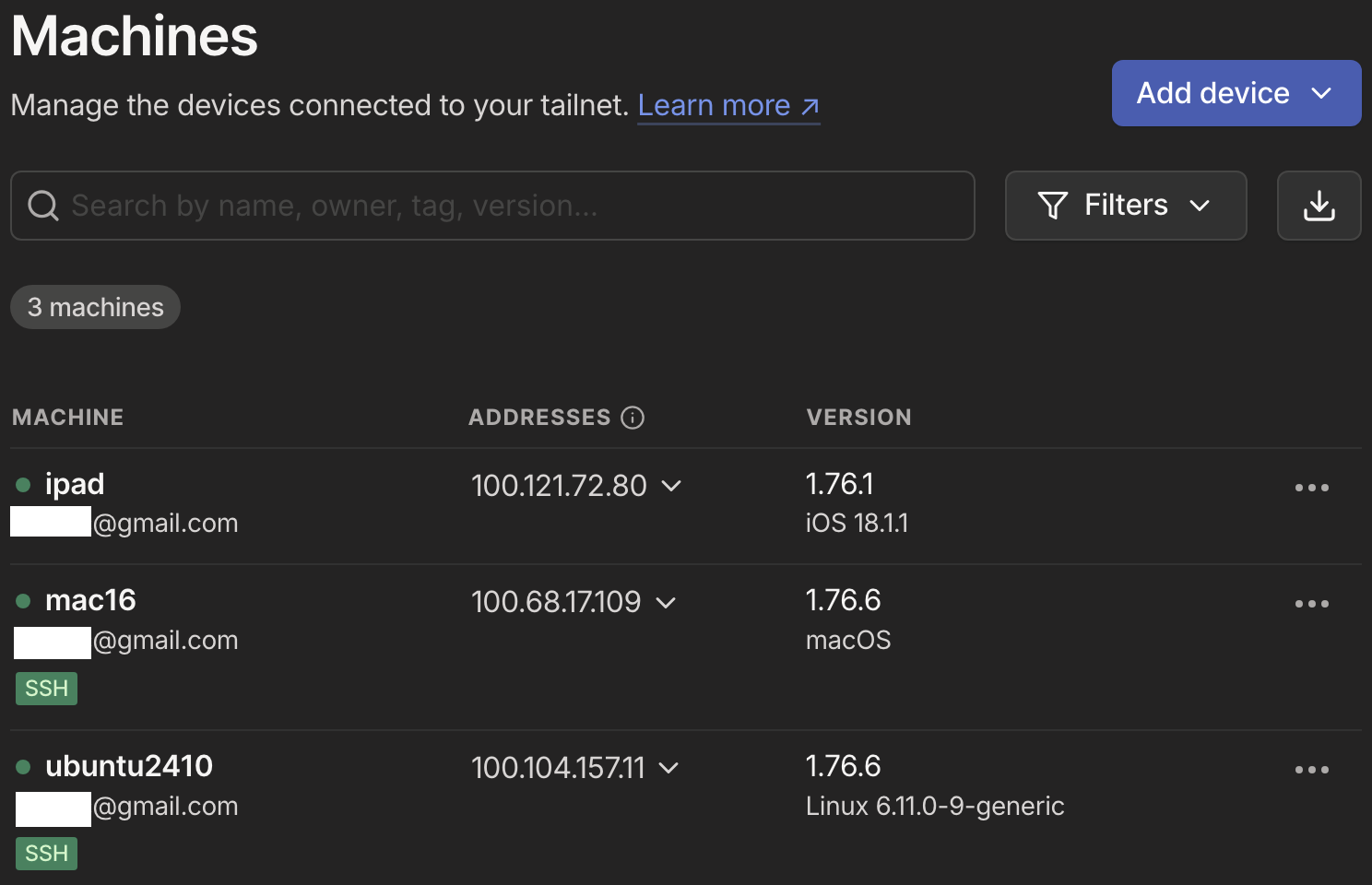Screen dimensions: 1372x885
Task: Click the owner email under ubuntu2410
Action: click(x=127, y=808)
